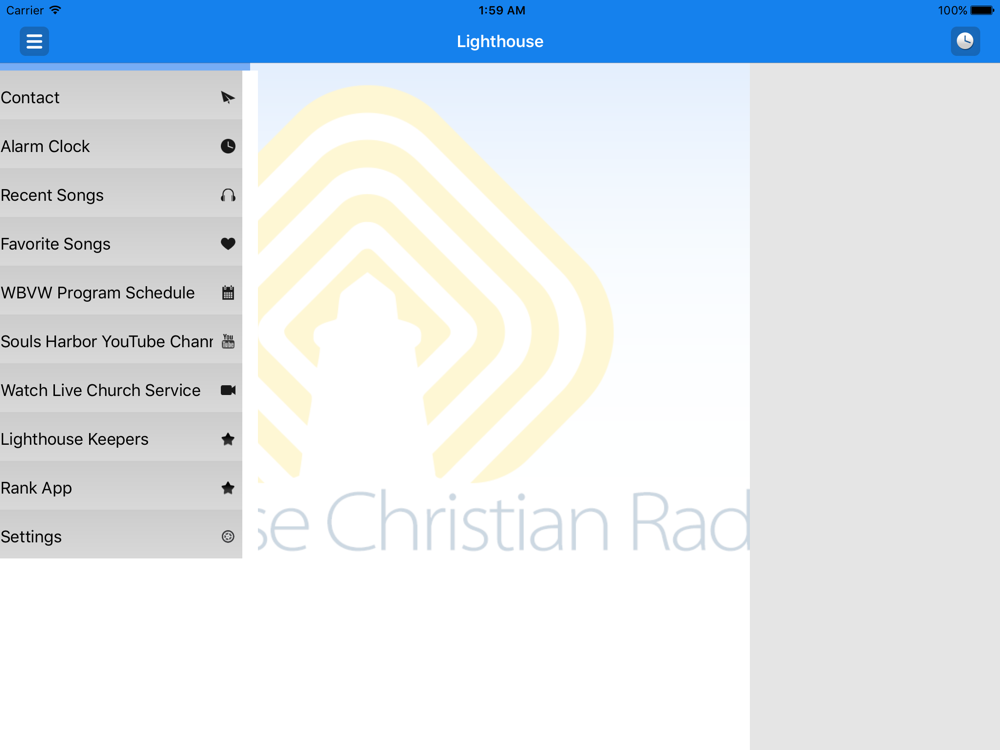Tap the Wi-Fi status icon

[55, 10]
